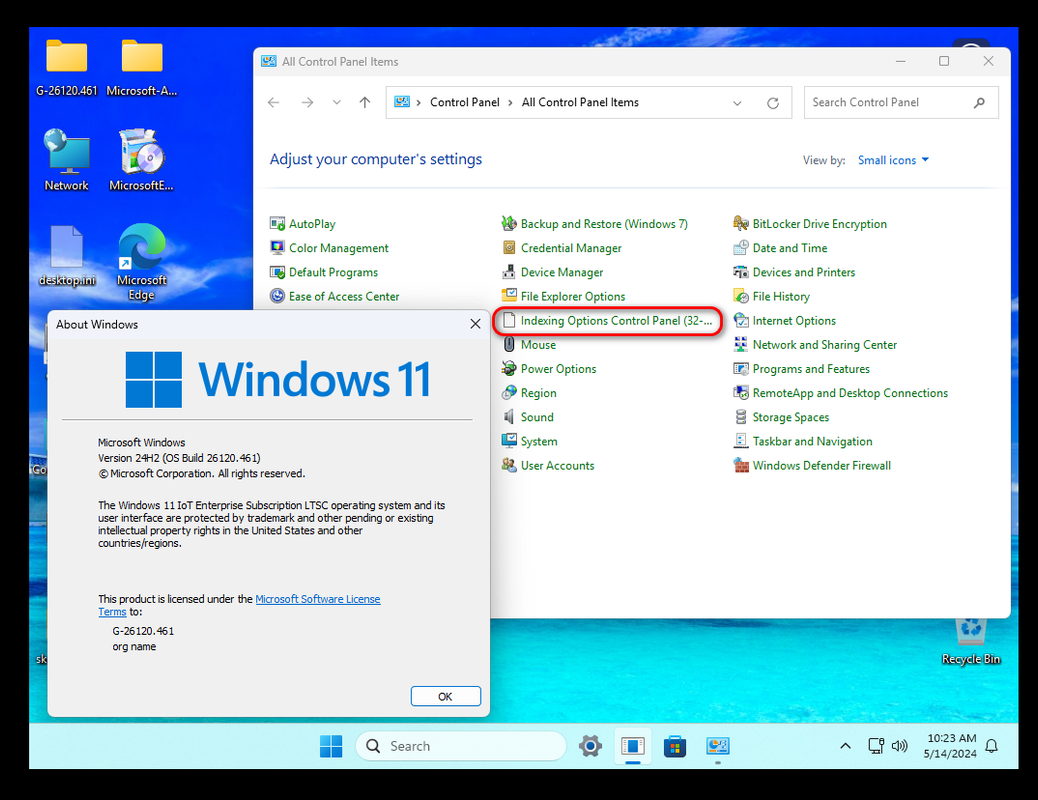Viewport: 1038px width, 800px height.
Task: Click the Mouse settings icon
Action: point(509,344)
